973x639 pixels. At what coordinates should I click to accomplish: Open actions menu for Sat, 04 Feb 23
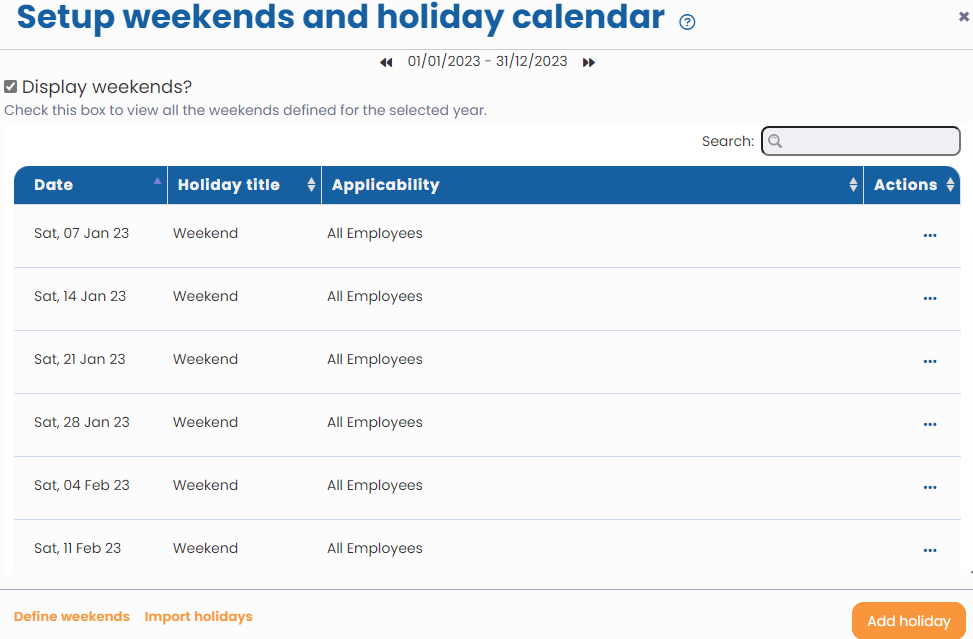(x=930, y=488)
